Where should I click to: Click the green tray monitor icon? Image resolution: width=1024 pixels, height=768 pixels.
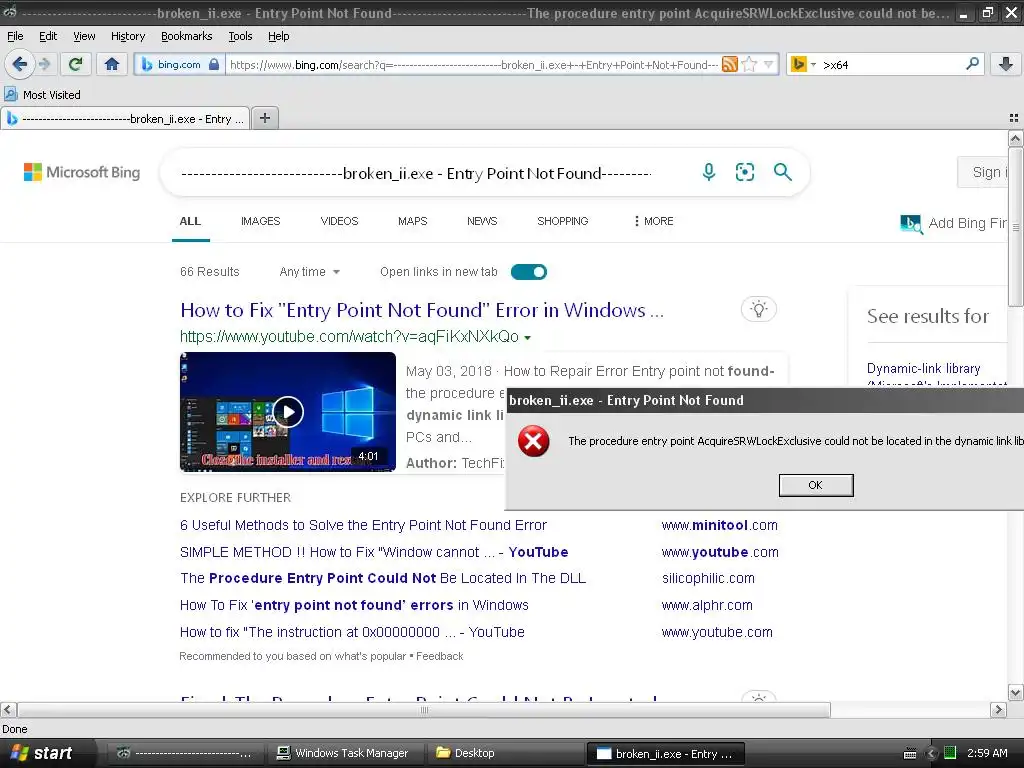pyautogui.click(x=950, y=754)
